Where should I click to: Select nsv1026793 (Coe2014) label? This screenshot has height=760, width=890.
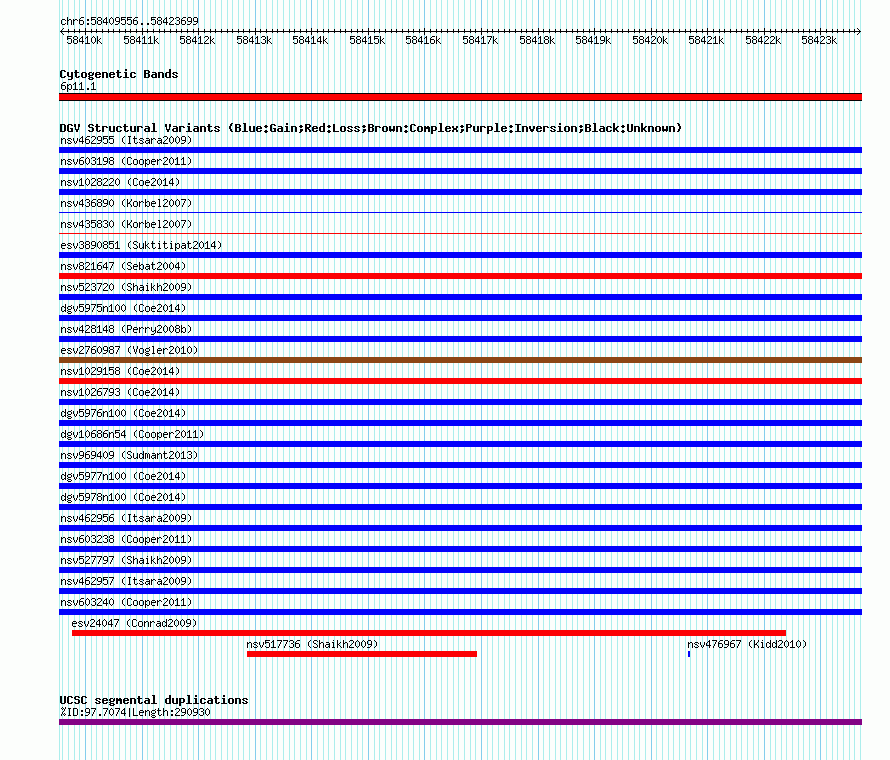(x=120, y=392)
